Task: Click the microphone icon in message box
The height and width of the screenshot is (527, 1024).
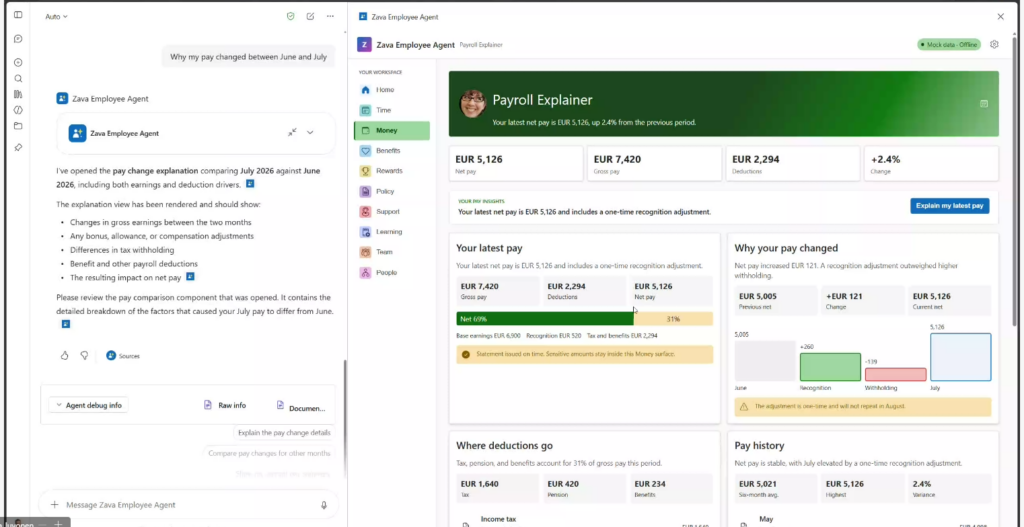Action: pos(324,505)
